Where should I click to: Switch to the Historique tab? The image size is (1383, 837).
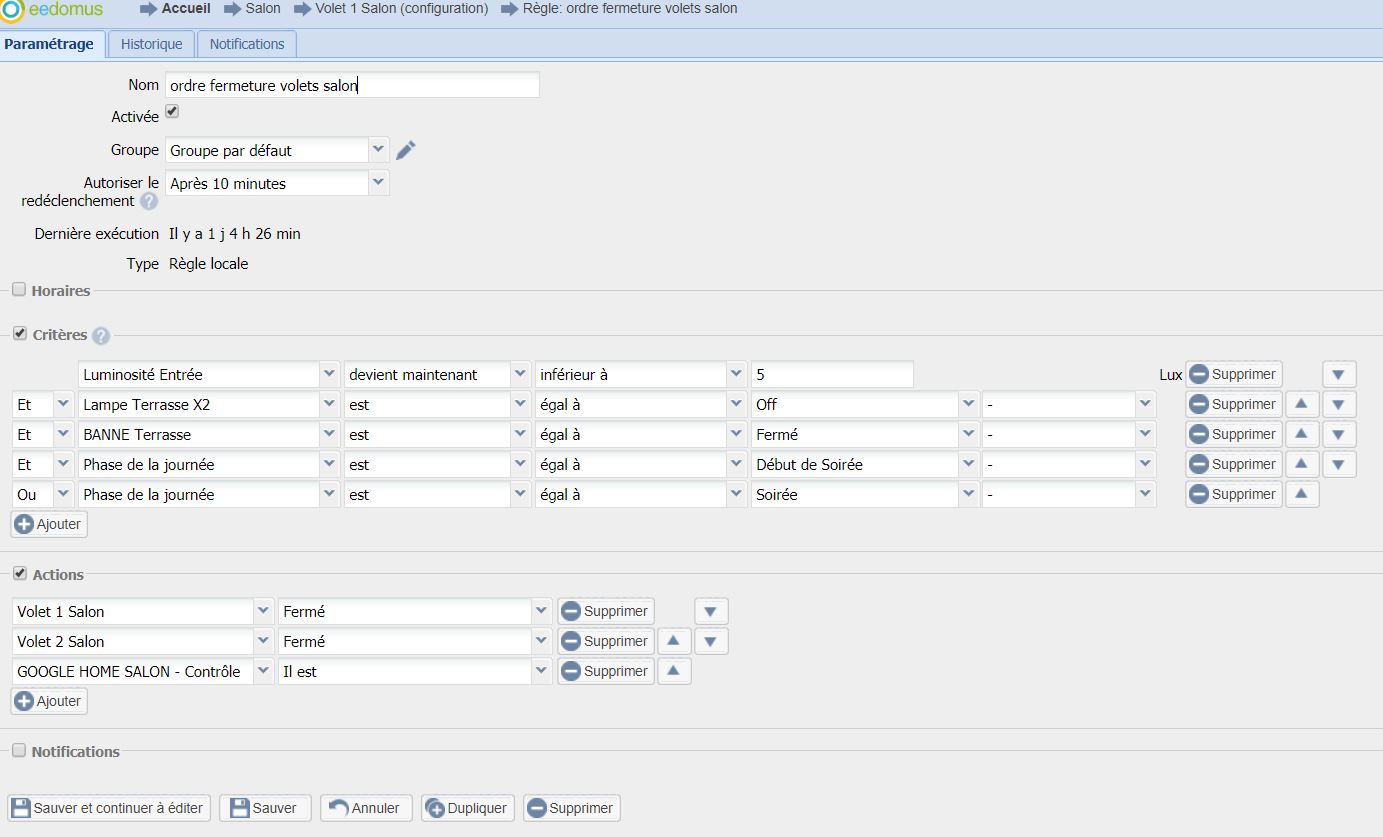tap(152, 44)
